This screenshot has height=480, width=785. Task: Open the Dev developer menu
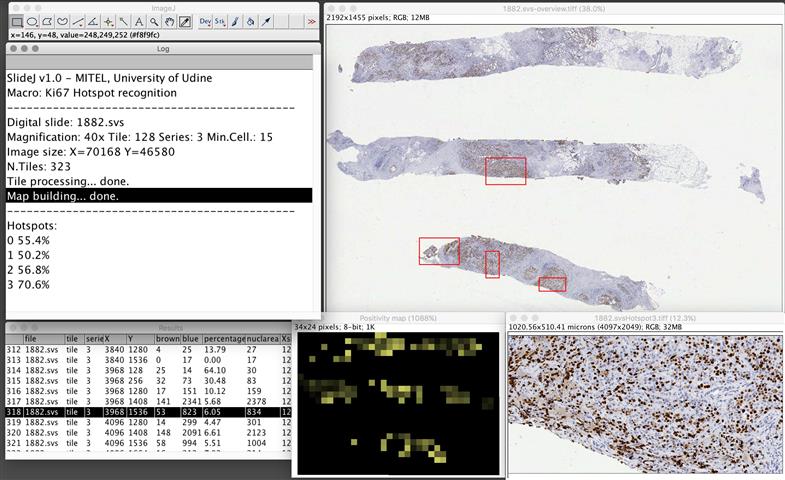pyautogui.click(x=205, y=21)
